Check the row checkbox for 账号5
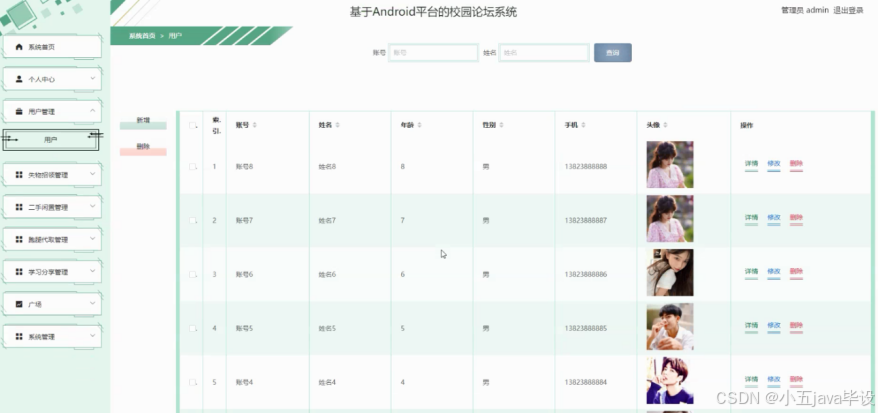This screenshot has width=879, height=413. point(193,328)
